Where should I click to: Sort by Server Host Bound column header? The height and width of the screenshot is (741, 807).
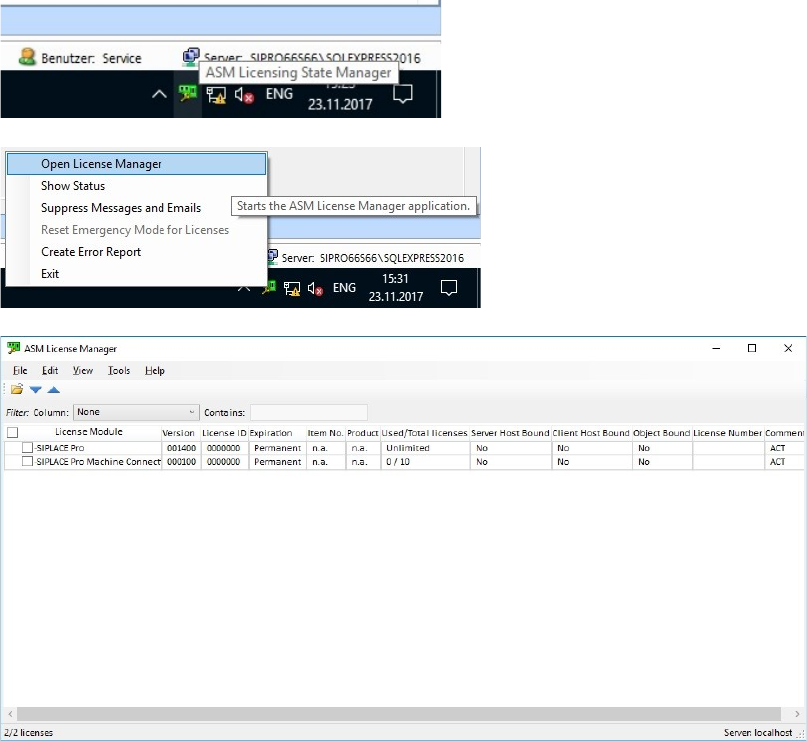(x=510, y=433)
